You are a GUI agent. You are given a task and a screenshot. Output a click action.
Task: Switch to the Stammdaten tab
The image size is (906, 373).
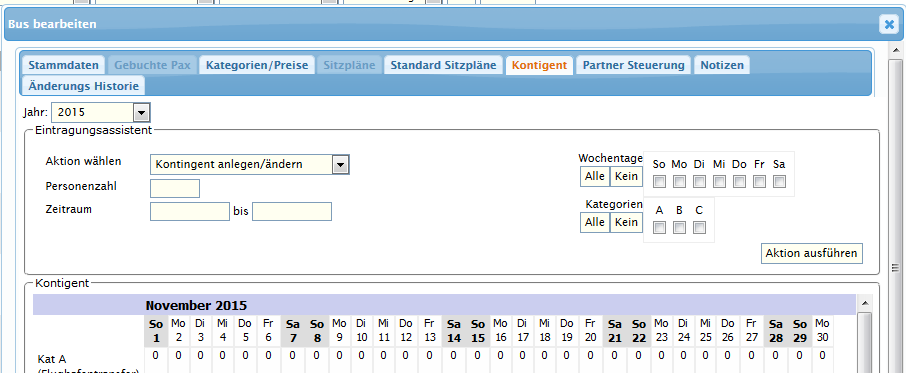tap(64, 65)
